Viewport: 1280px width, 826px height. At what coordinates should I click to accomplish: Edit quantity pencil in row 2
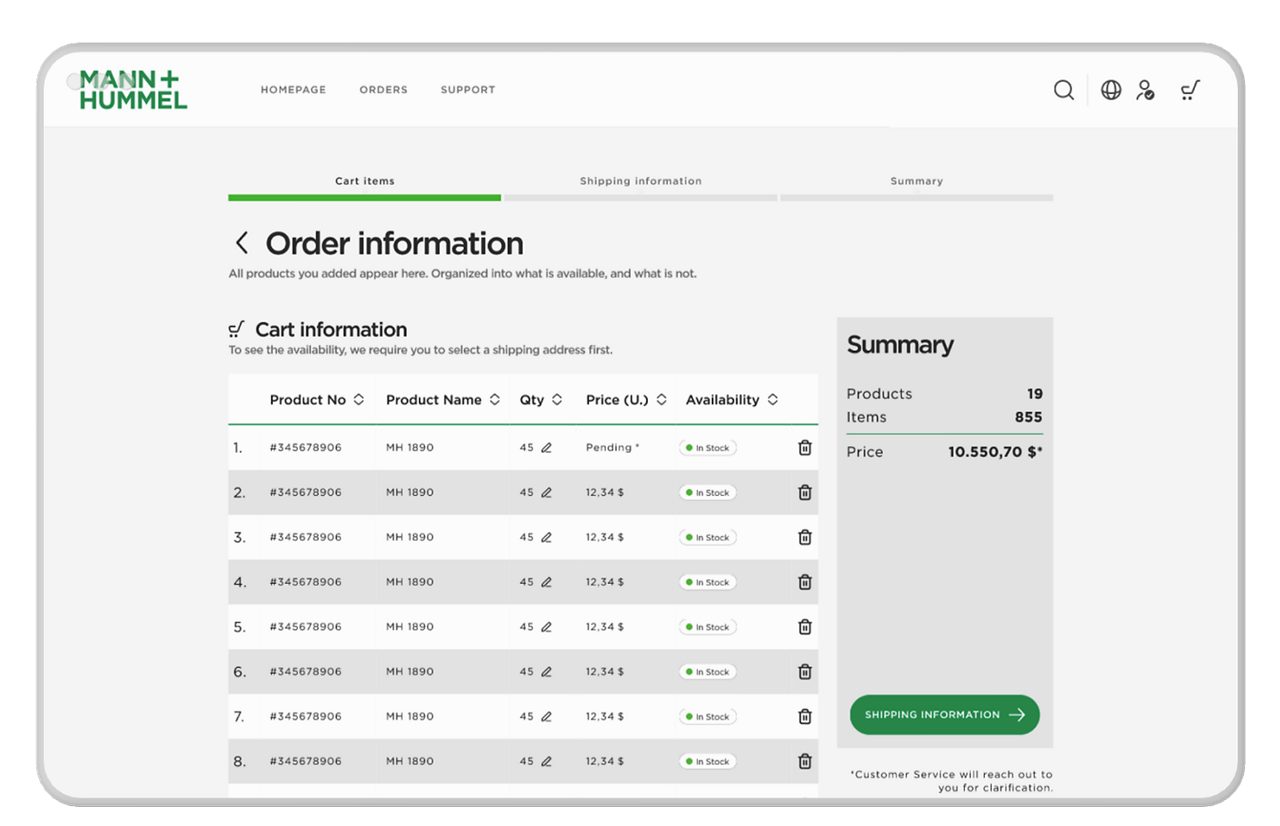[547, 493]
